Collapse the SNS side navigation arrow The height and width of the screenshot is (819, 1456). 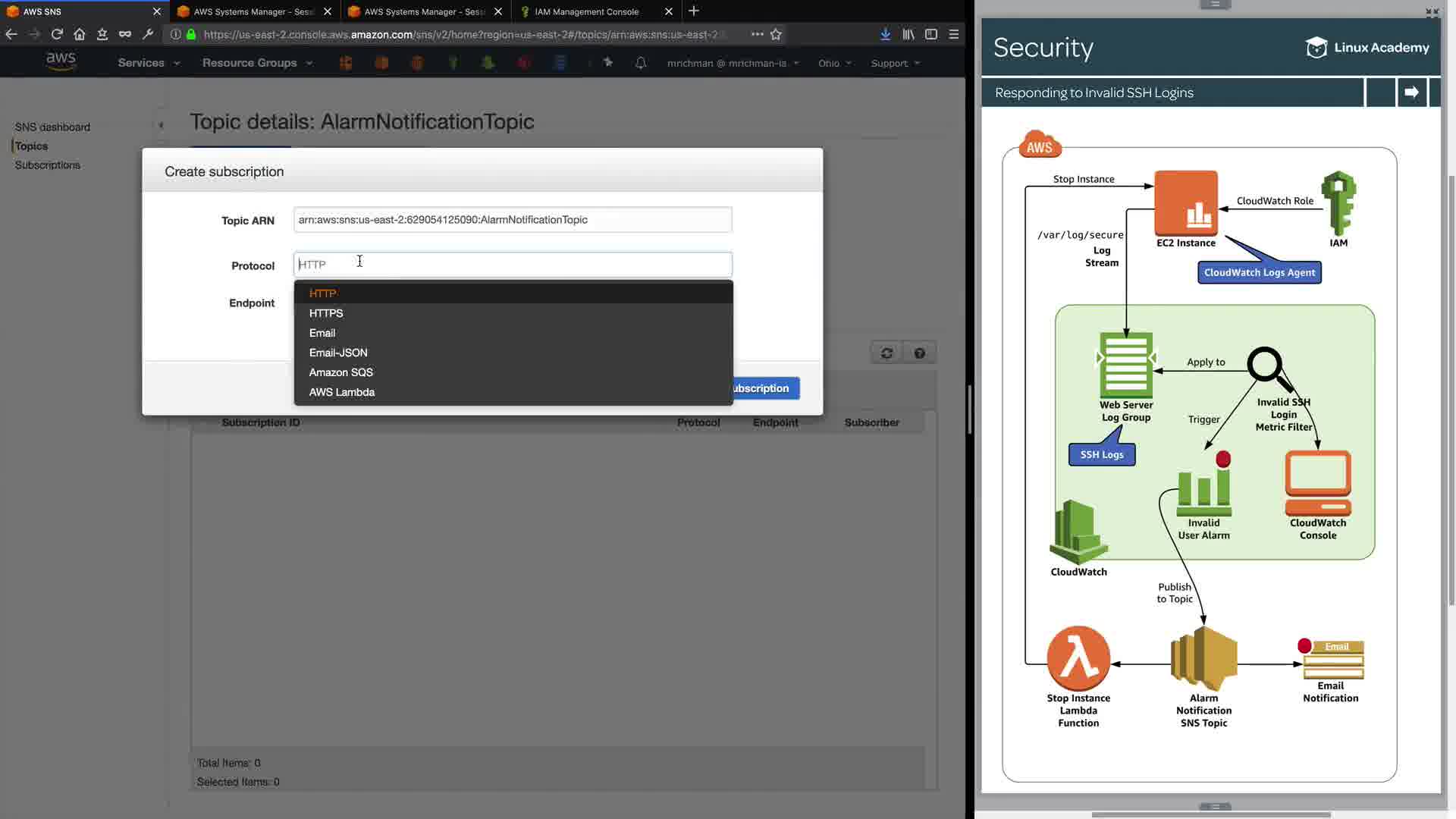[x=161, y=125]
